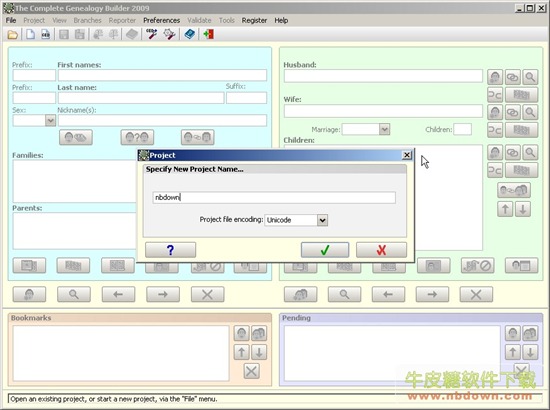This screenshot has height=410, width=550.
Task: Move child up with arrow beside Children list
Action: (505, 209)
